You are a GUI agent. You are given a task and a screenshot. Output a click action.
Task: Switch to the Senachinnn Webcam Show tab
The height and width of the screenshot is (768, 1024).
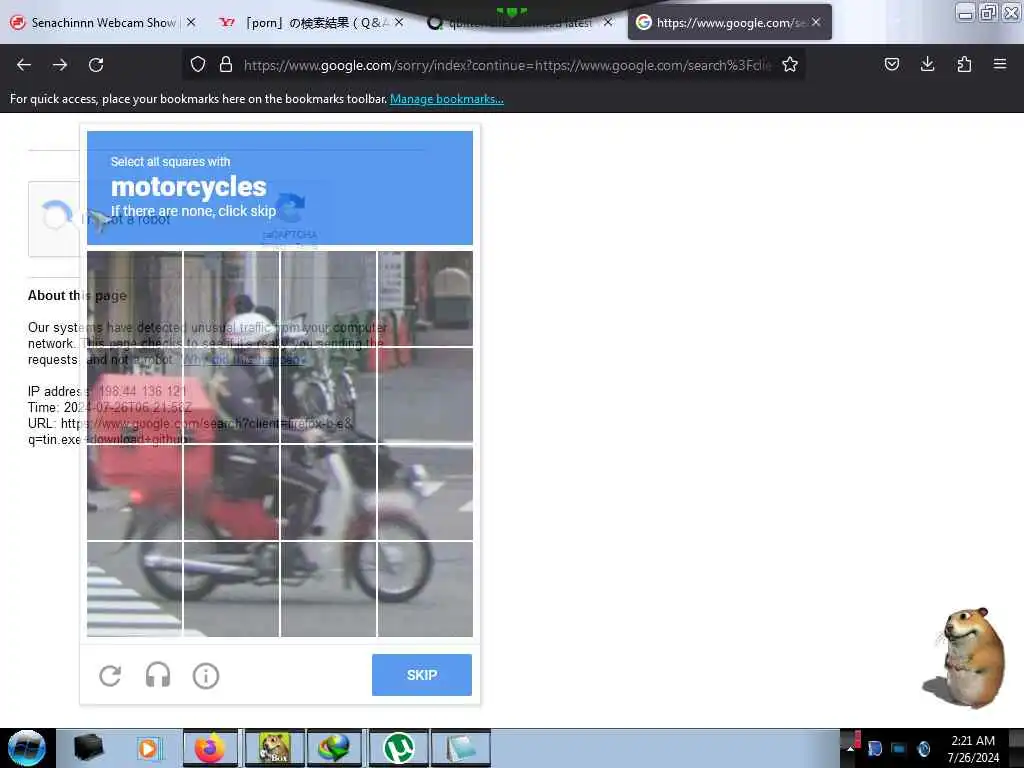(x=103, y=22)
